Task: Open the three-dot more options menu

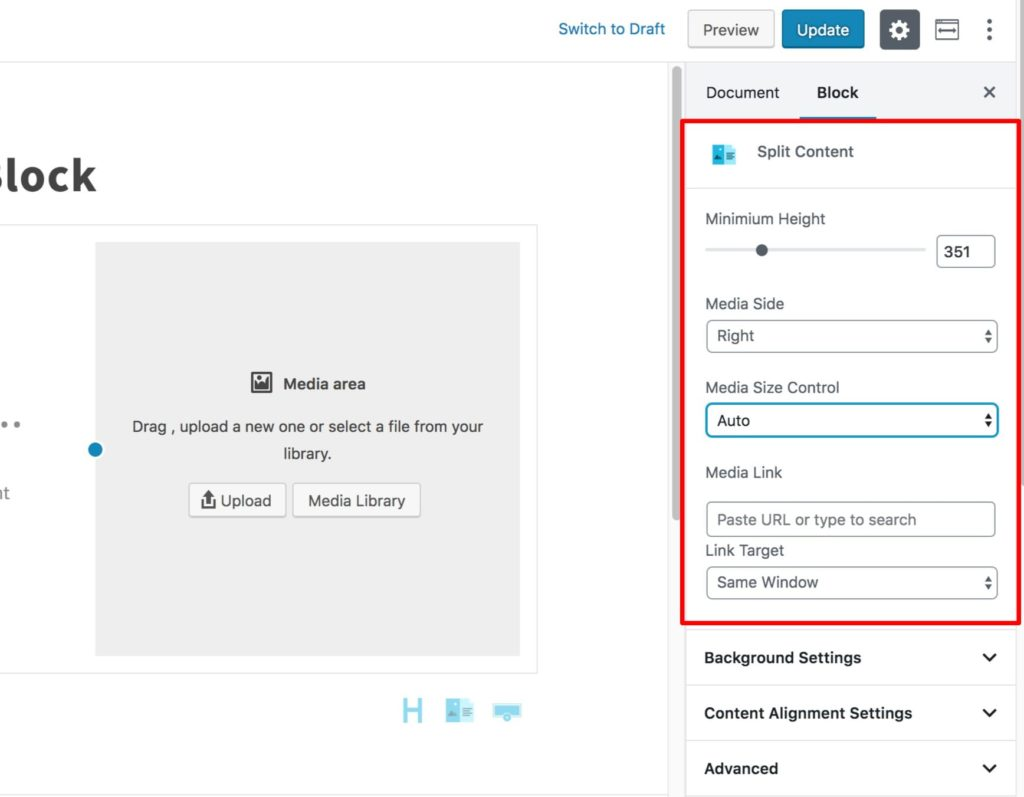Action: click(x=989, y=30)
